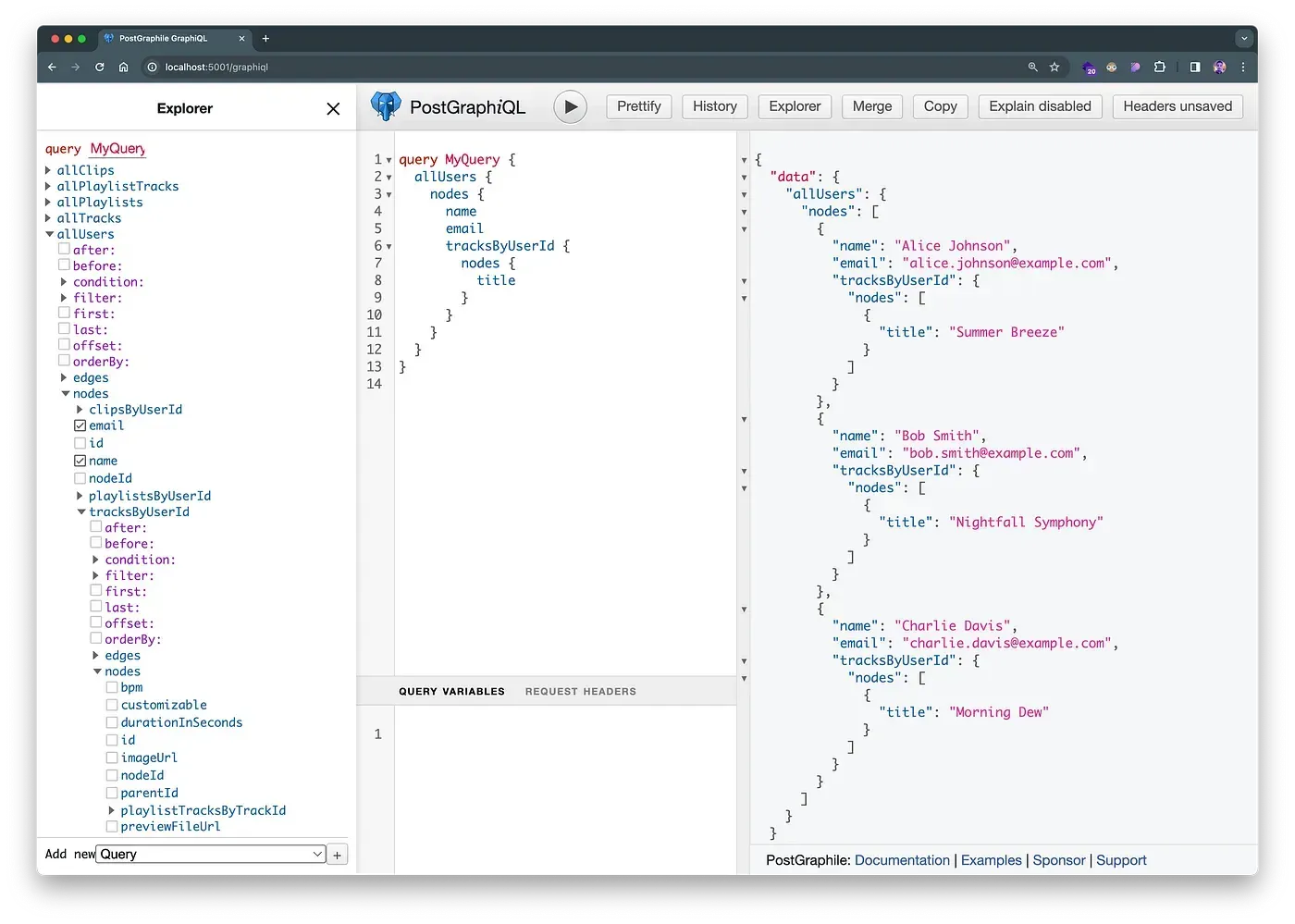This screenshot has height=924, width=1295.
Task: Click the site info icon in address bar
Action: tap(153, 68)
